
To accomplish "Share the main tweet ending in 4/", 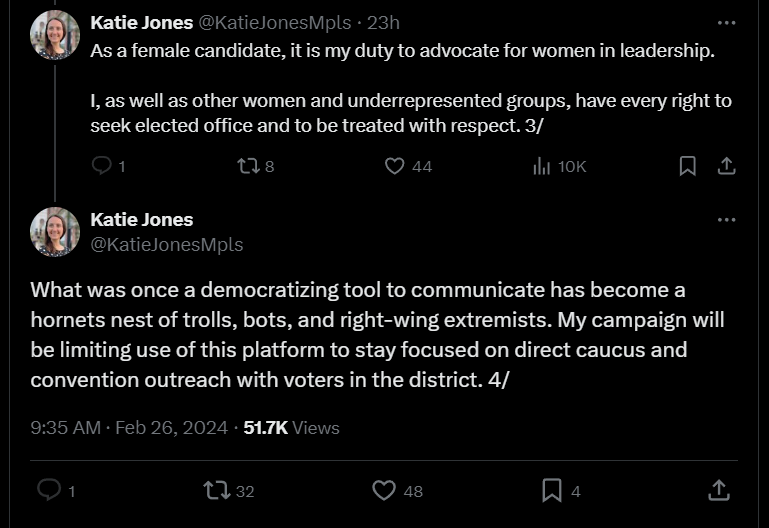I will coord(719,490).
